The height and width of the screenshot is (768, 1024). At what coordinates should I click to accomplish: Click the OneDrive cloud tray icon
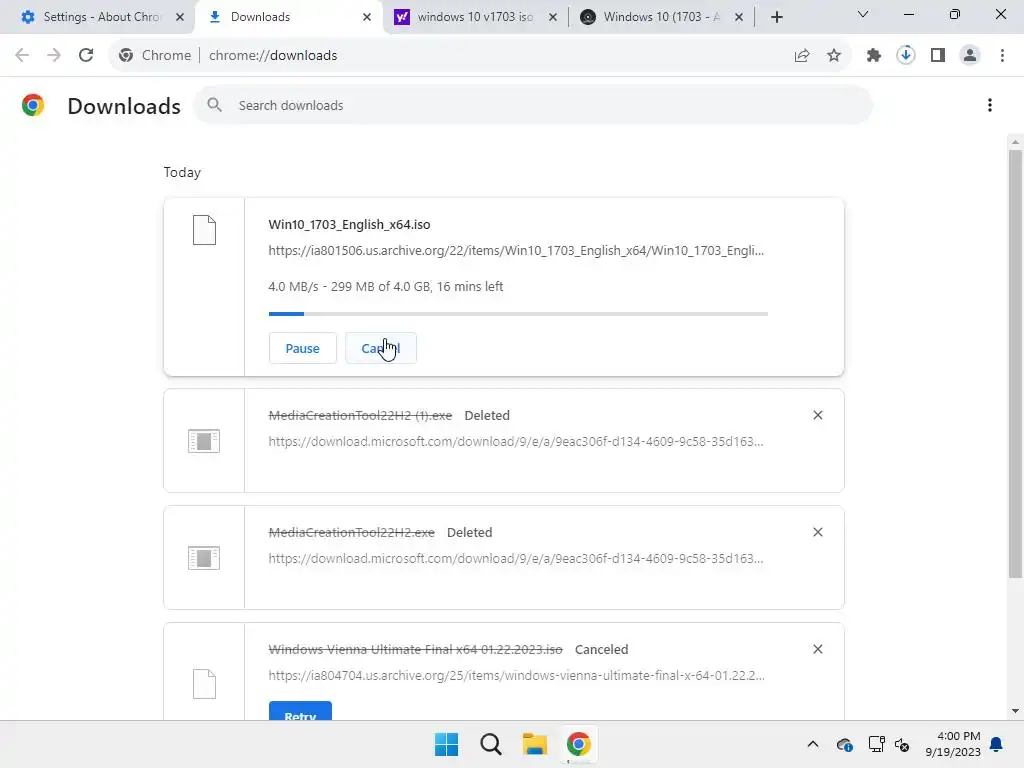844,744
